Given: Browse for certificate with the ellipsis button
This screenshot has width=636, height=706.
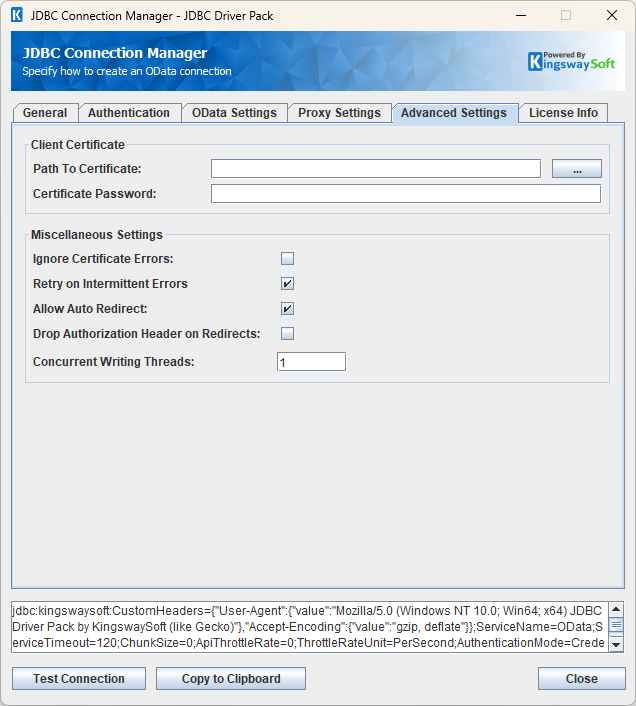Looking at the screenshot, I should click(x=577, y=169).
